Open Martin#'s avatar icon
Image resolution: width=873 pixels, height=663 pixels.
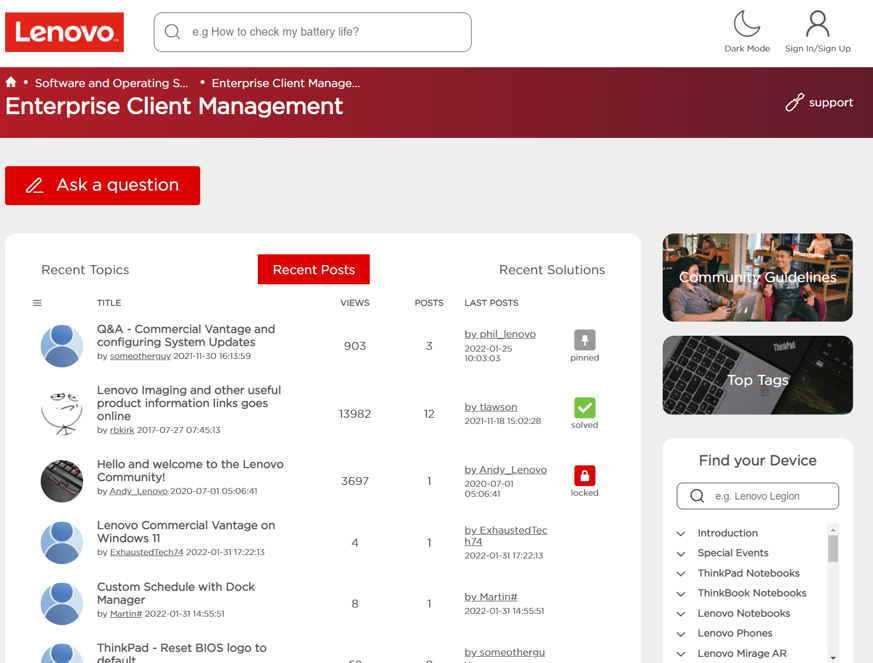[x=62, y=603]
